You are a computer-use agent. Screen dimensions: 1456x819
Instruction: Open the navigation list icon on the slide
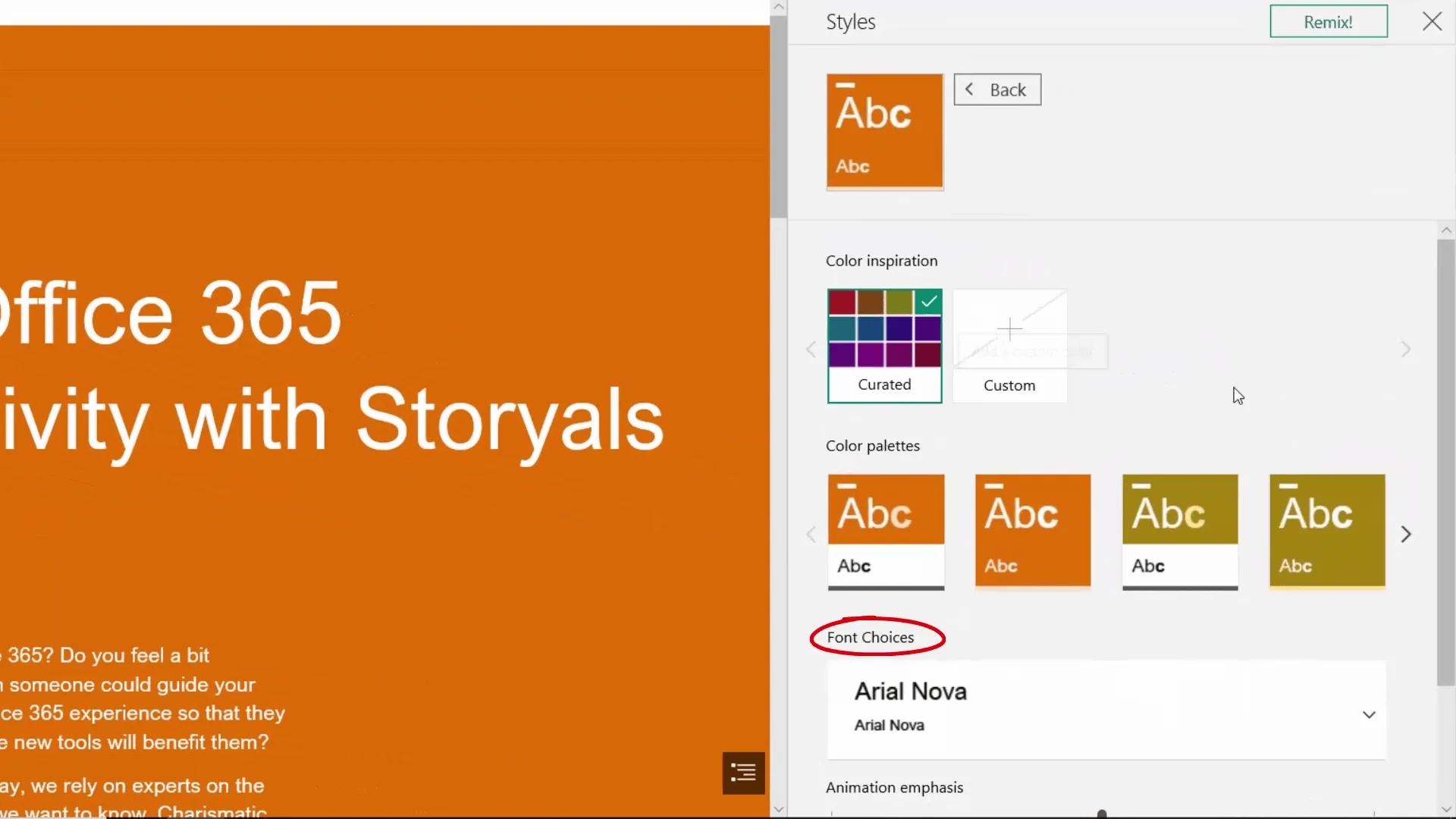coord(743,773)
